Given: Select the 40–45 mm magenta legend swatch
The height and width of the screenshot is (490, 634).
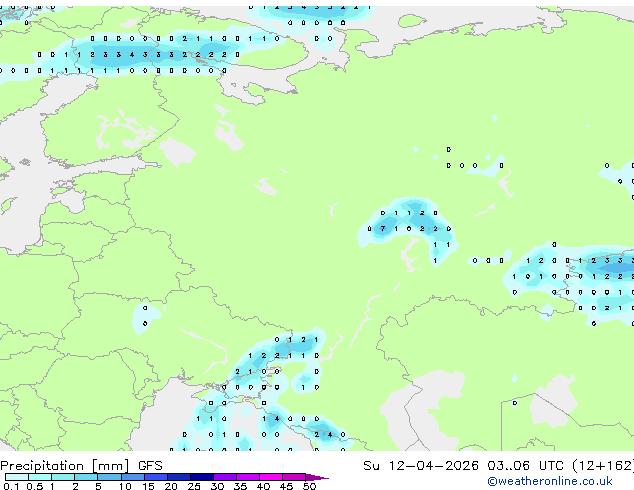Looking at the screenshot, I should [x=271, y=477].
